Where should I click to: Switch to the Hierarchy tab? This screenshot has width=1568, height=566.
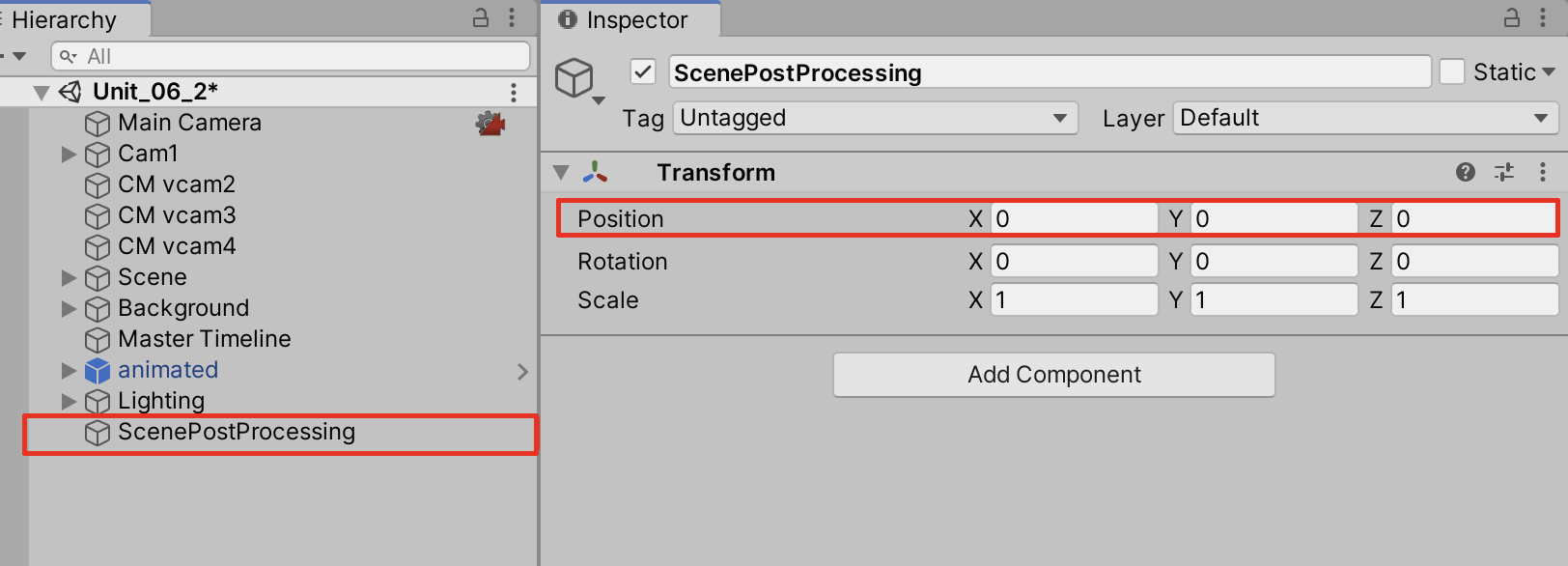point(64,19)
